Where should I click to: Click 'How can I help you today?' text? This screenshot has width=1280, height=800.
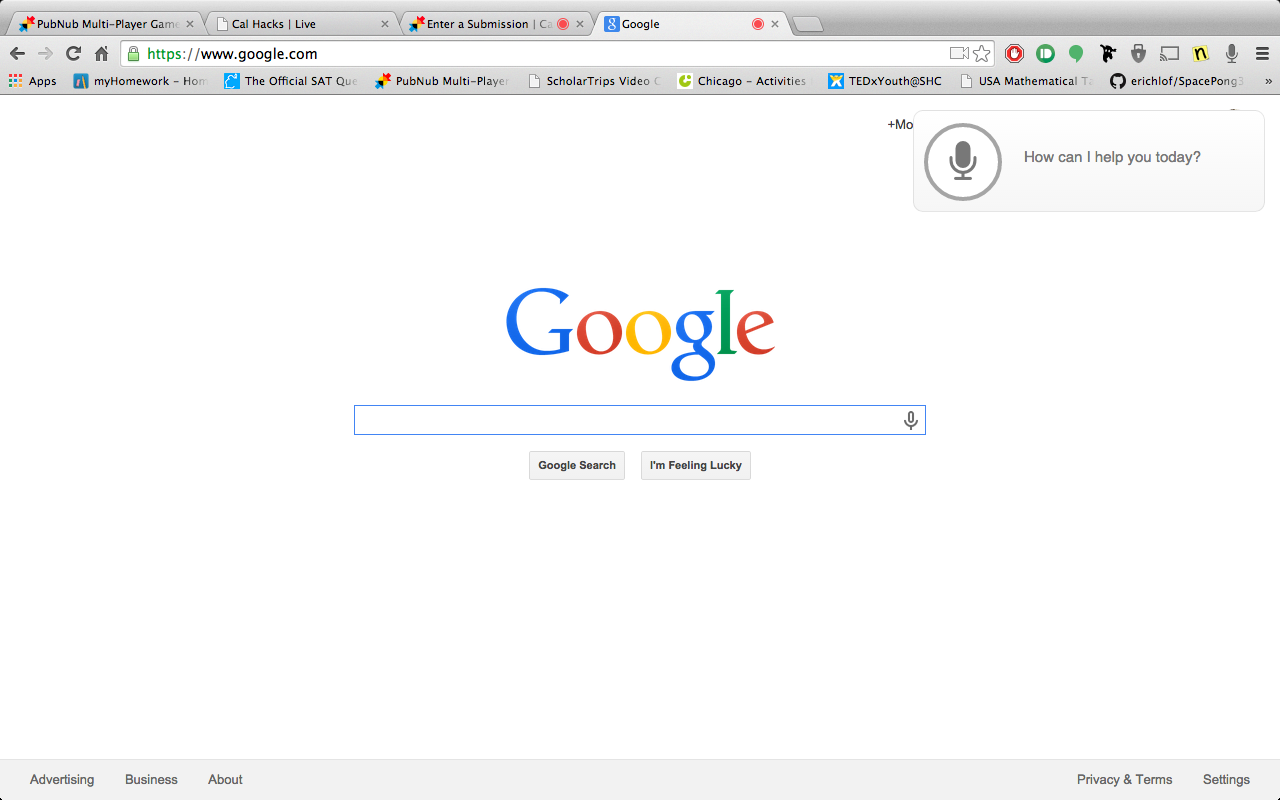pyautogui.click(x=1112, y=157)
